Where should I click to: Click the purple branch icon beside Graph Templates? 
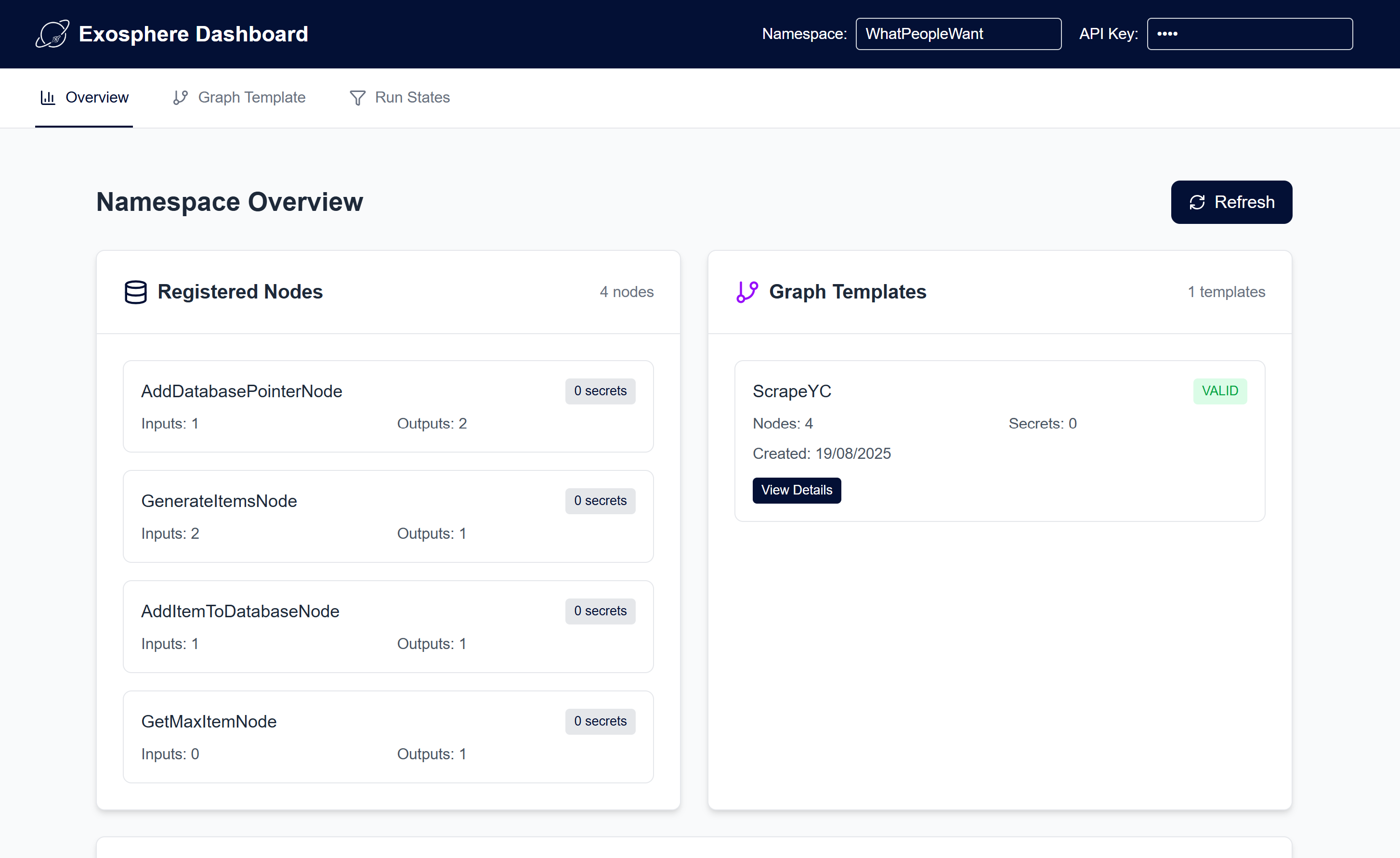[x=746, y=291]
